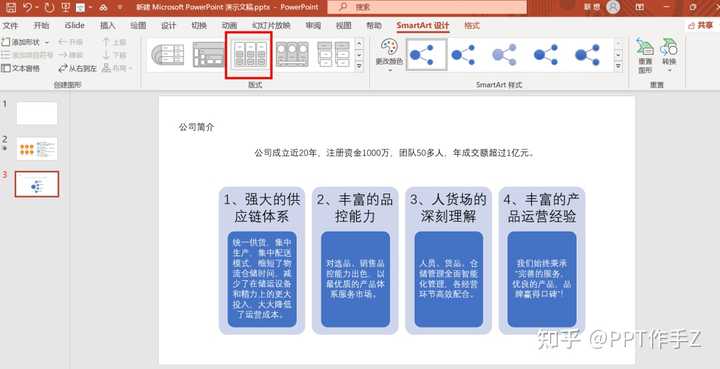Start slideshow from beginning icon in title bar
Screen dimensions: 720x369
pos(66,7)
